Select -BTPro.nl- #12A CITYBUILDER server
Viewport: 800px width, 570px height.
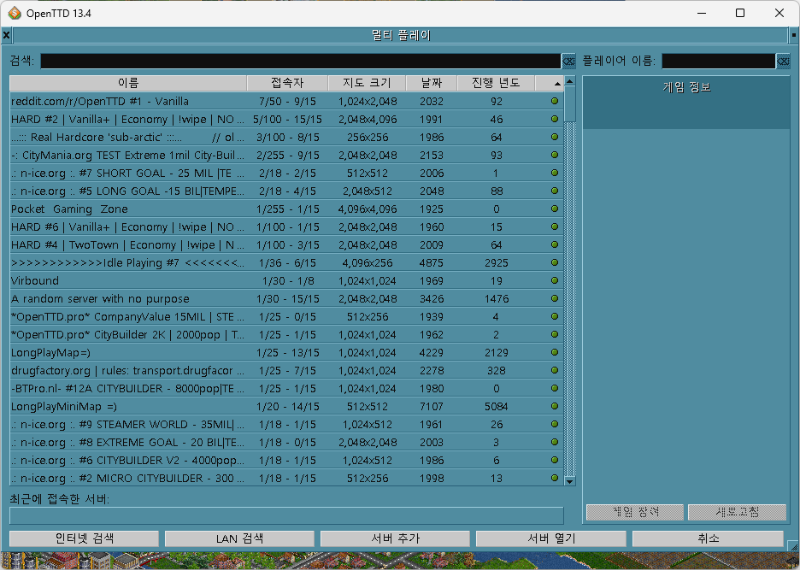point(286,388)
